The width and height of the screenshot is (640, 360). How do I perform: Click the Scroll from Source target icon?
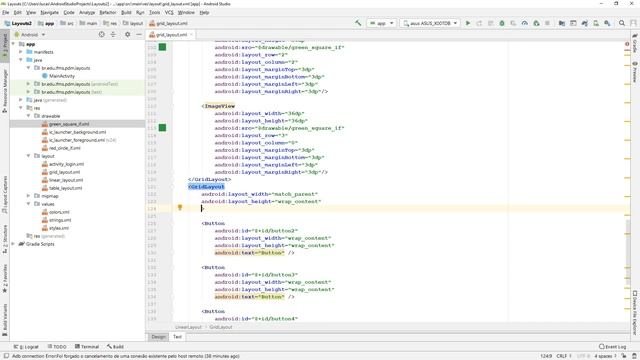pyautogui.click(x=102, y=35)
